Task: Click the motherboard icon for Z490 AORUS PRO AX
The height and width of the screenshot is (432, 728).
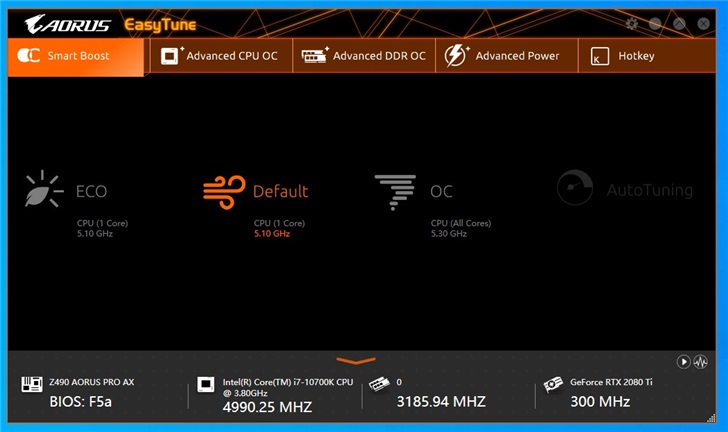Action: click(32, 384)
